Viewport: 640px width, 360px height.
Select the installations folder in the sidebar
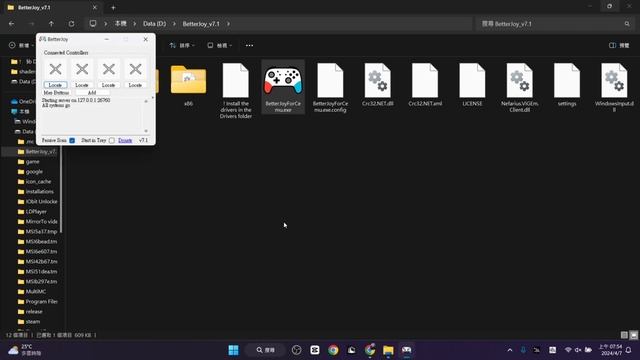tap(39, 191)
